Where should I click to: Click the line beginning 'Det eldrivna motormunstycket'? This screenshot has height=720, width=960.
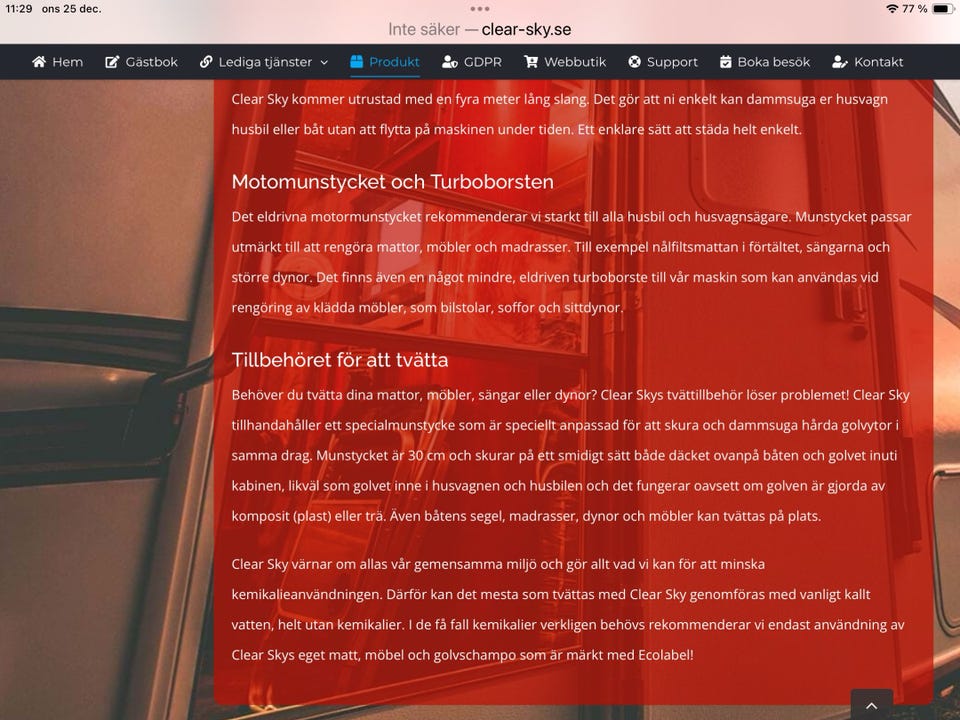click(x=571, y=217)
